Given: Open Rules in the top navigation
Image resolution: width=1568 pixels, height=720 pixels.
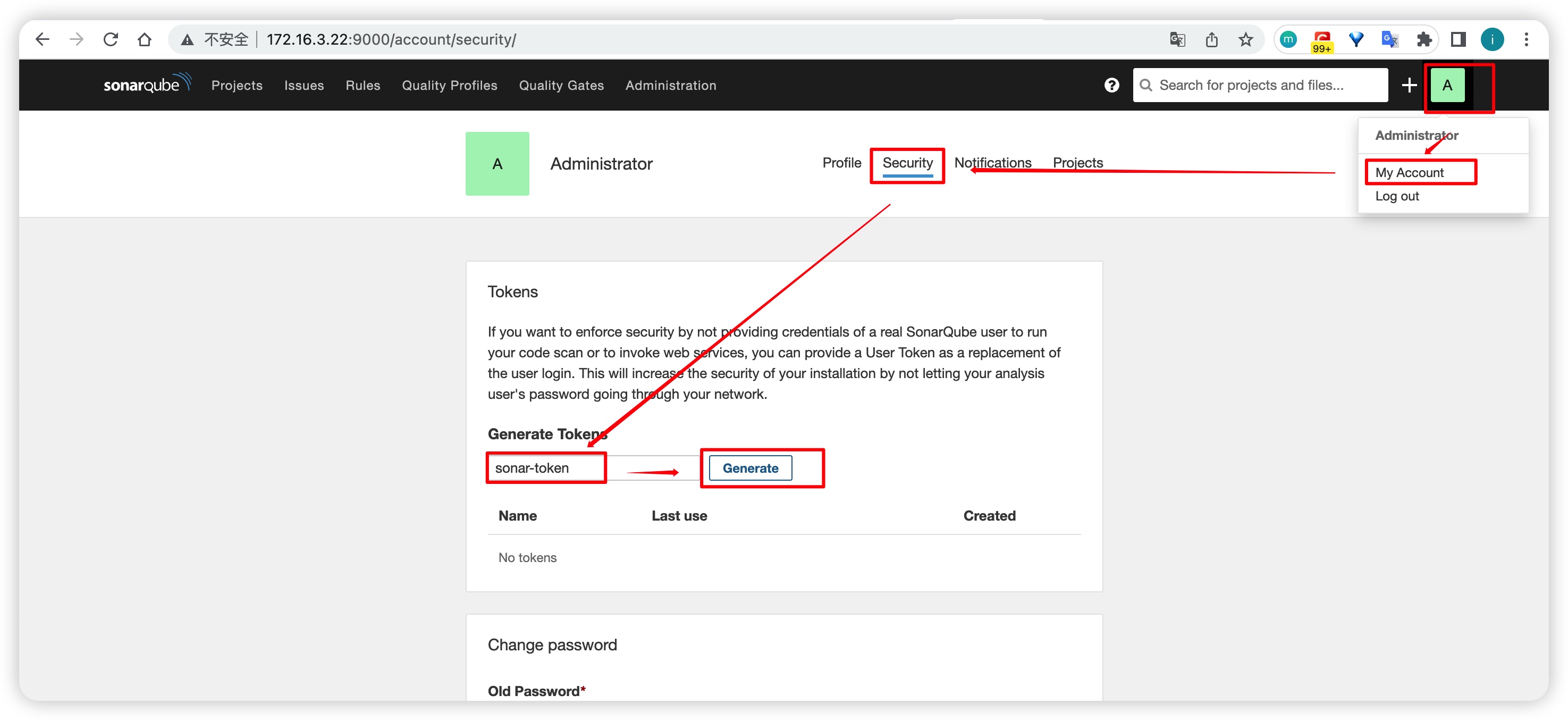Looking at the screenshot, I should [363, 85].
